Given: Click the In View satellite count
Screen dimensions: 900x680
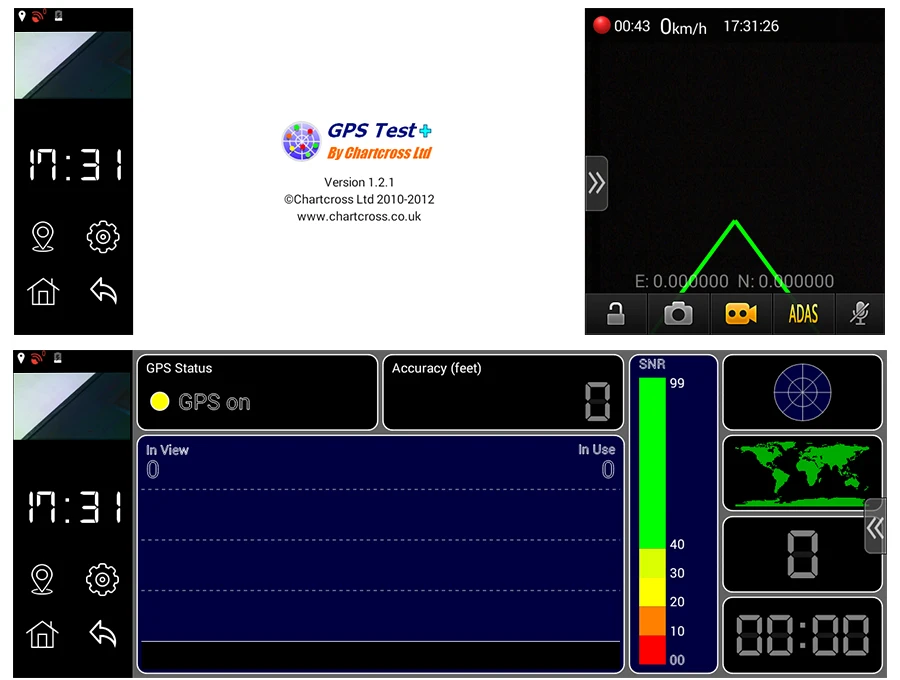Looking at the screenshot, I should point(153,469).
